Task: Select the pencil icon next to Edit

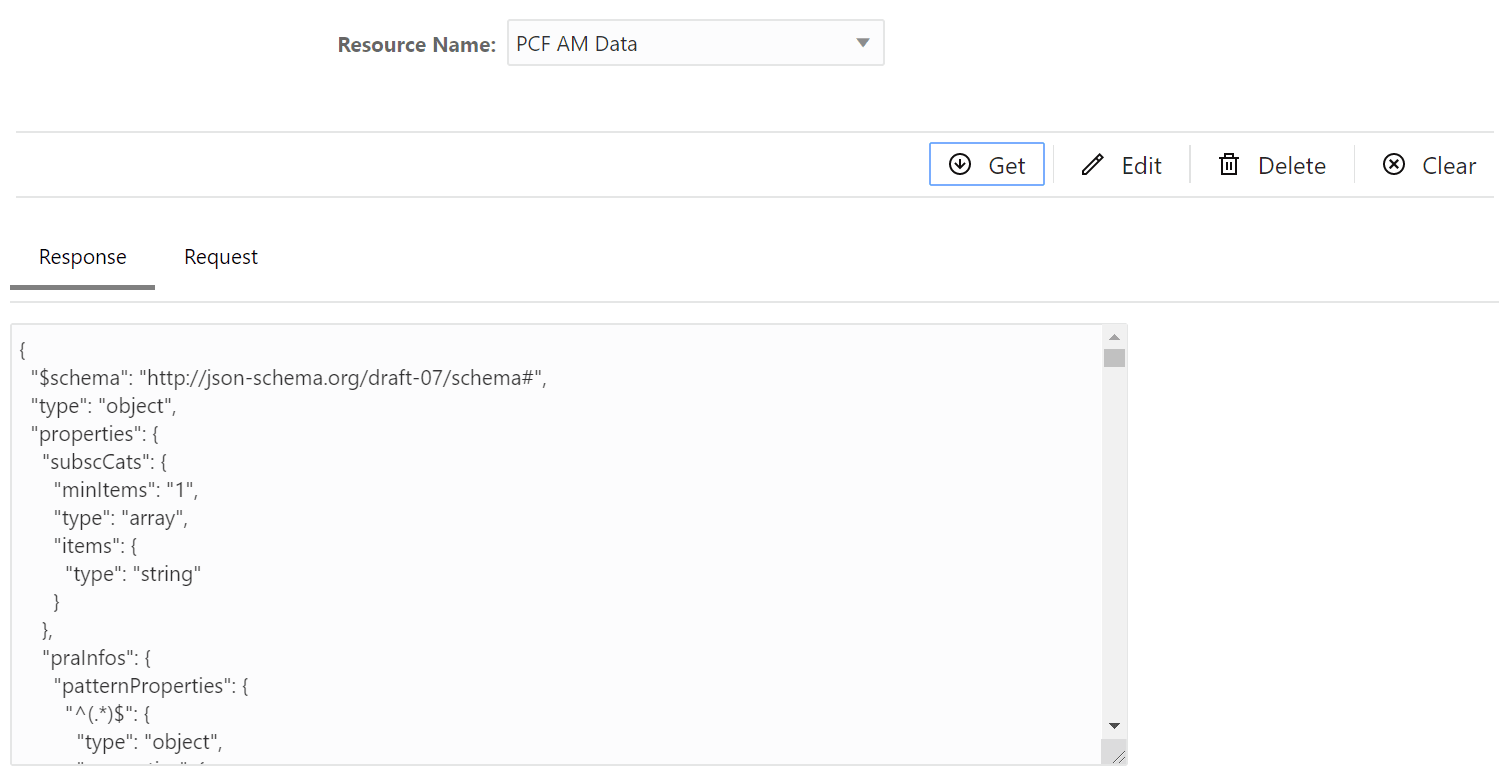Action: tap(1090, 164)
